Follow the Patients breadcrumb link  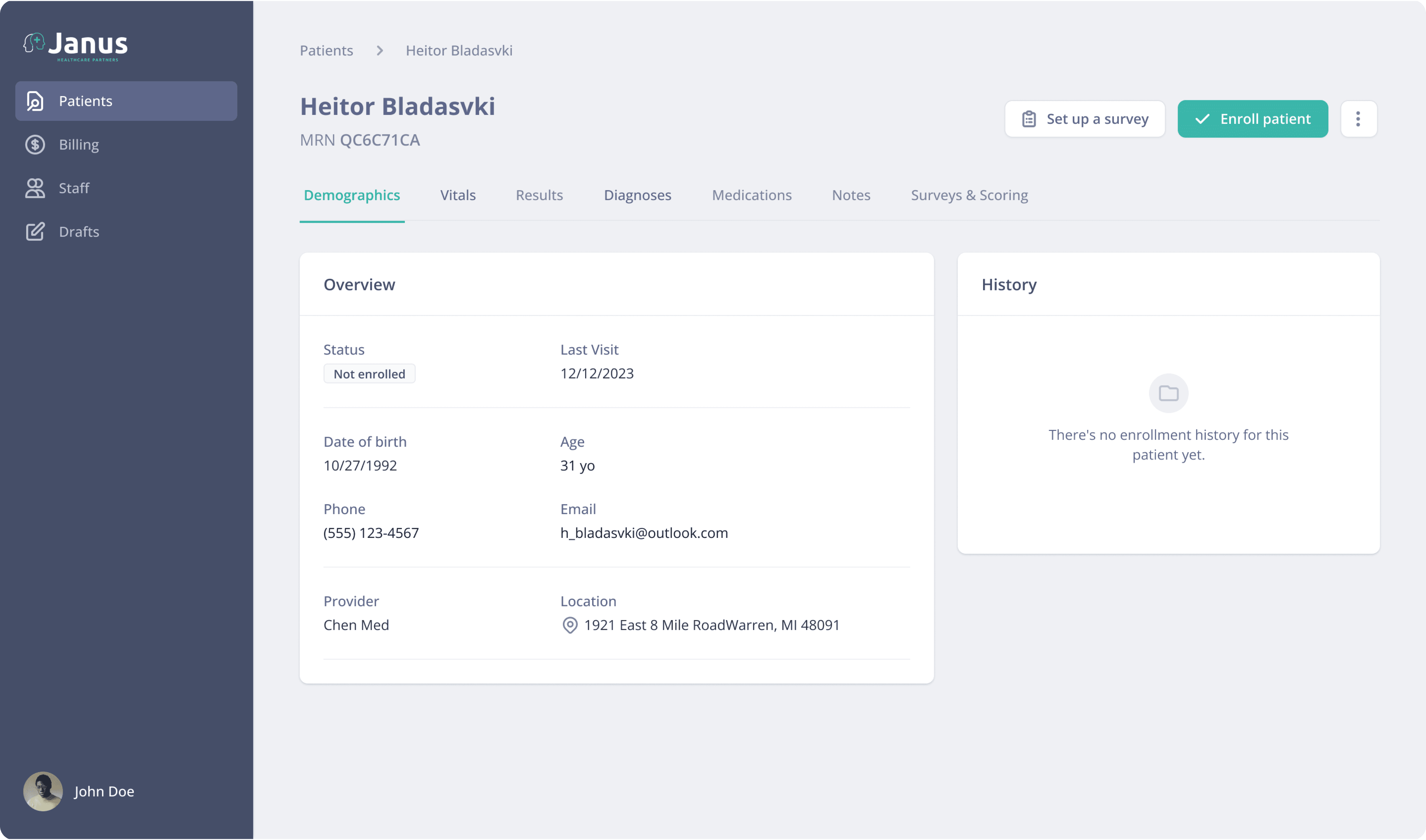(326, 50)
